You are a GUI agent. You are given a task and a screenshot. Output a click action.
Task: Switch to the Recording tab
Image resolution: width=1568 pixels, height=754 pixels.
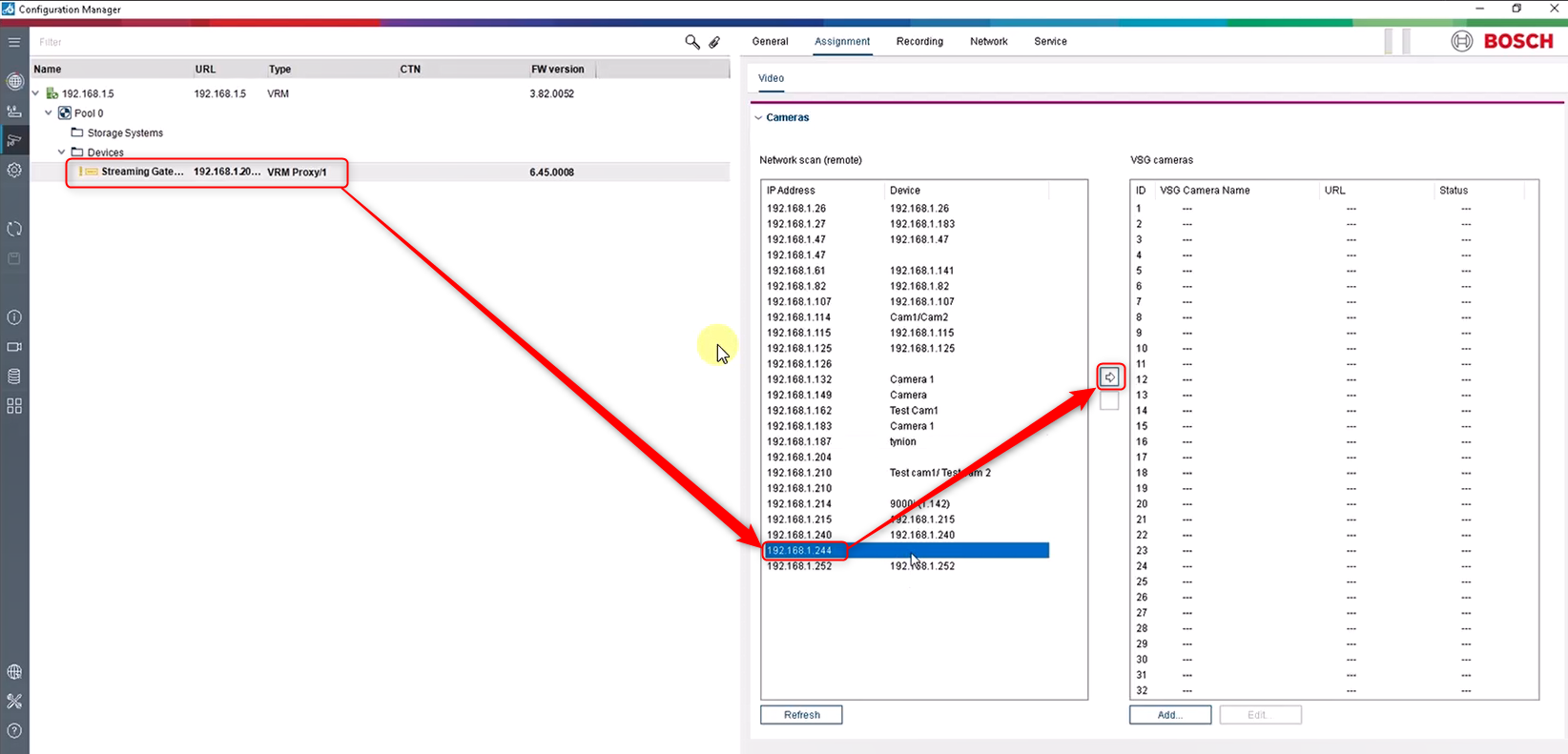tap(919, 42)
